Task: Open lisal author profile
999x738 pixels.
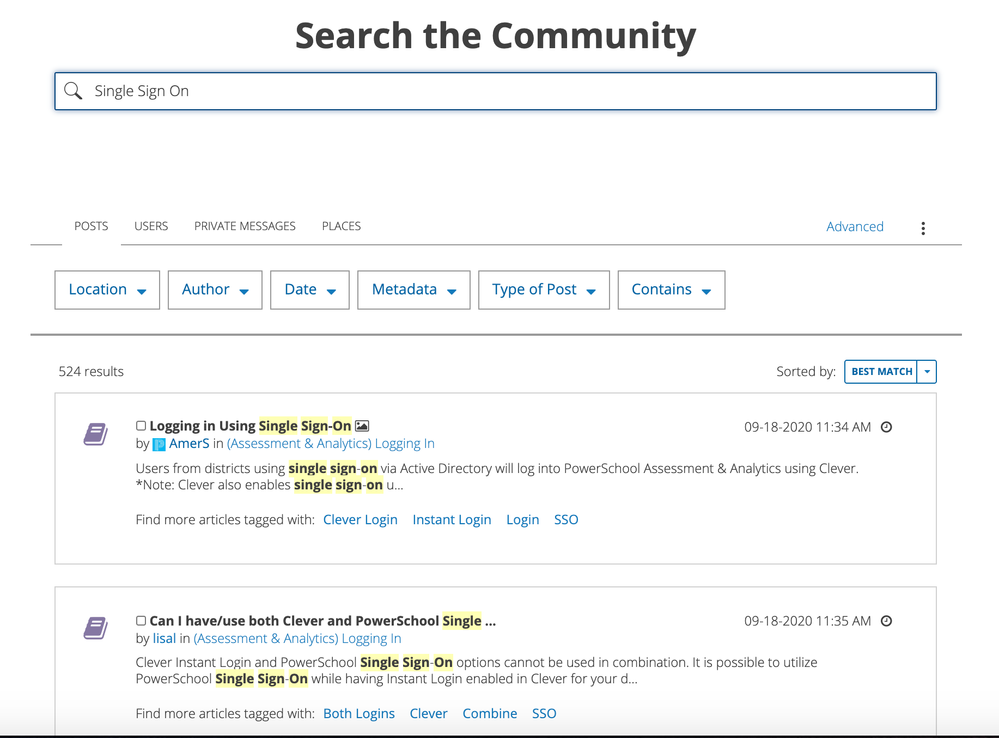Action: [x=164, y=639]
